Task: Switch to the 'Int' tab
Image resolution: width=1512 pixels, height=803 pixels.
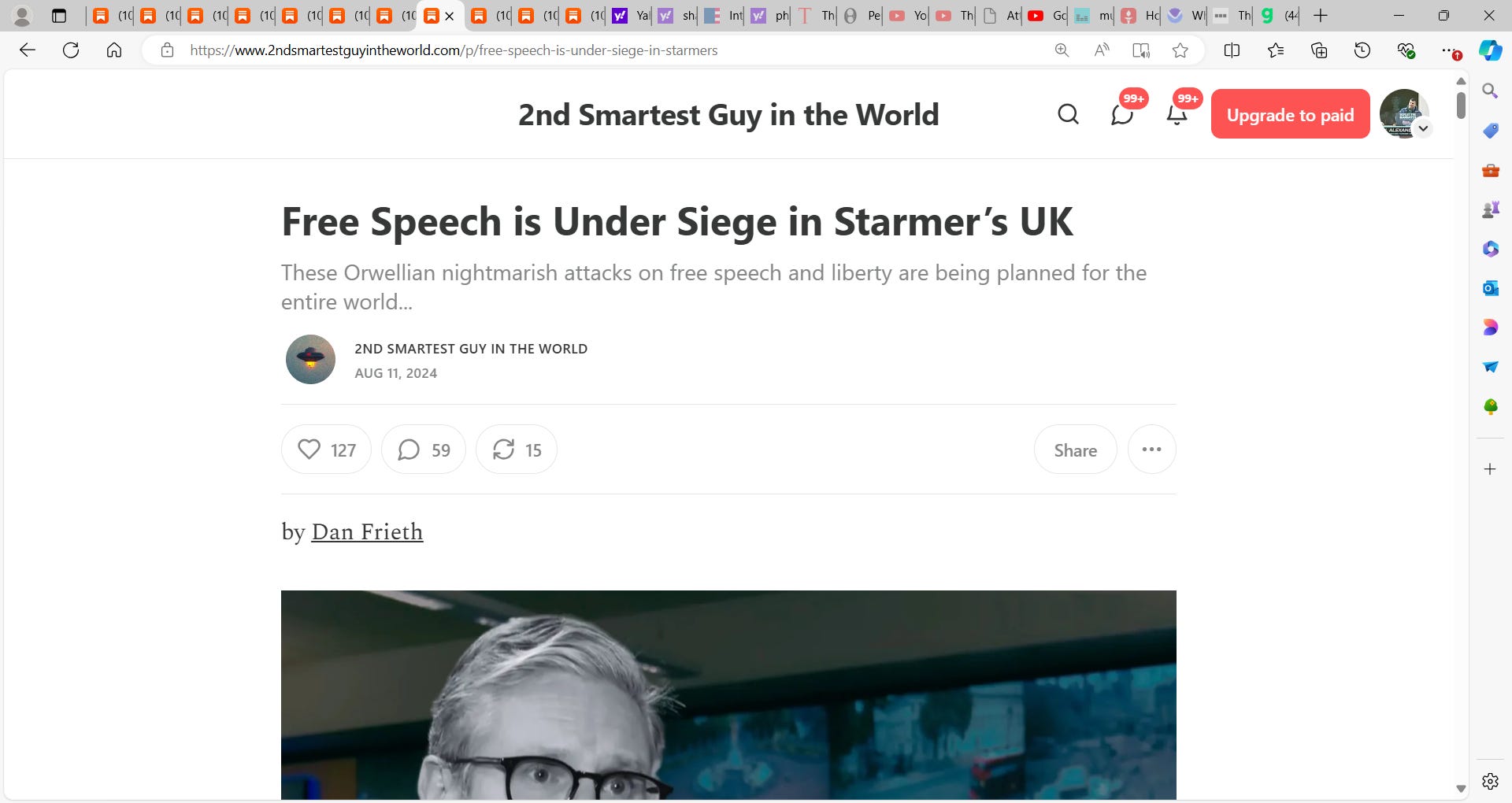Action: coord(724,16)
